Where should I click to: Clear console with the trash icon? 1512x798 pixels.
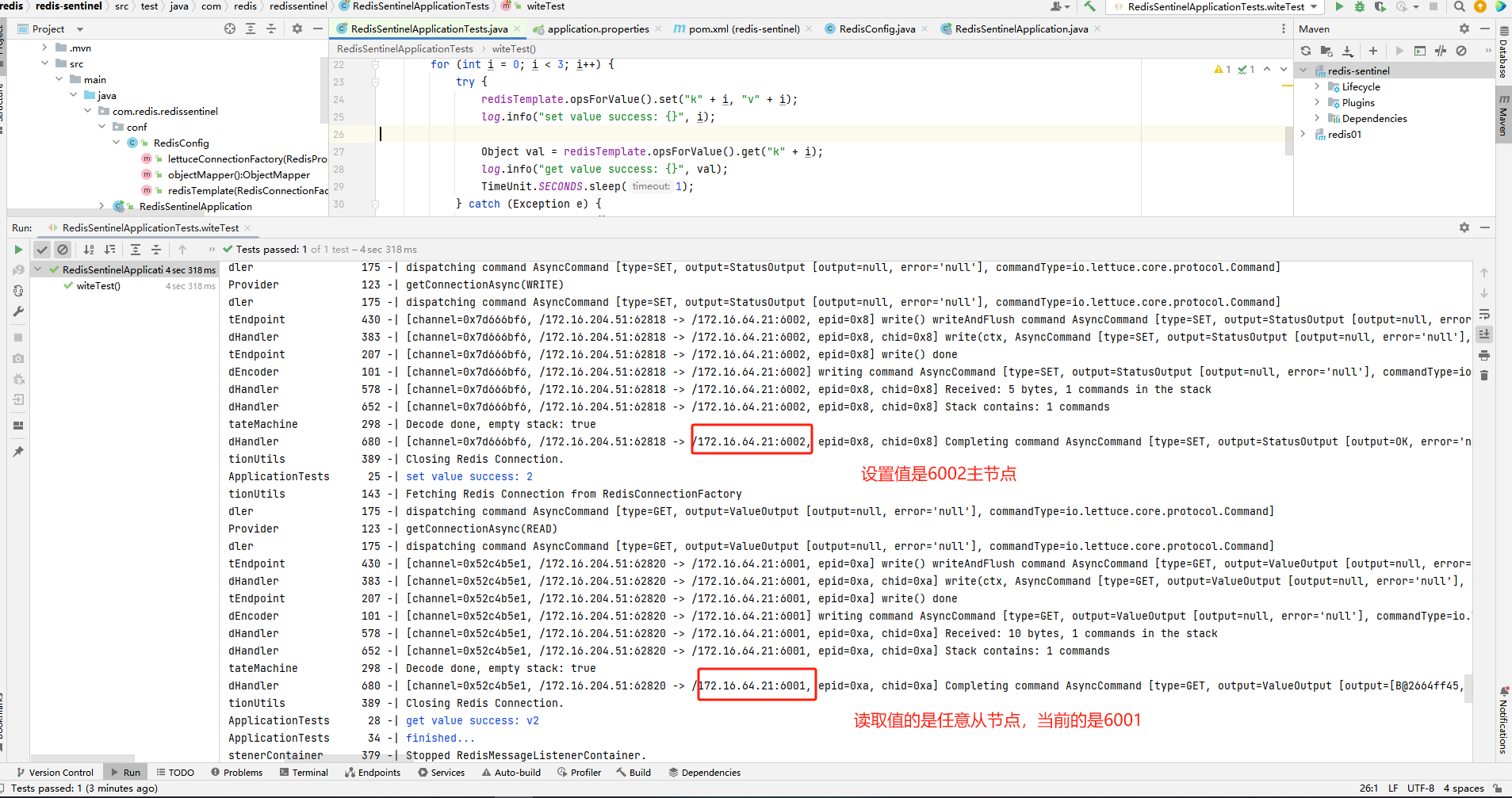(1484, 376)
